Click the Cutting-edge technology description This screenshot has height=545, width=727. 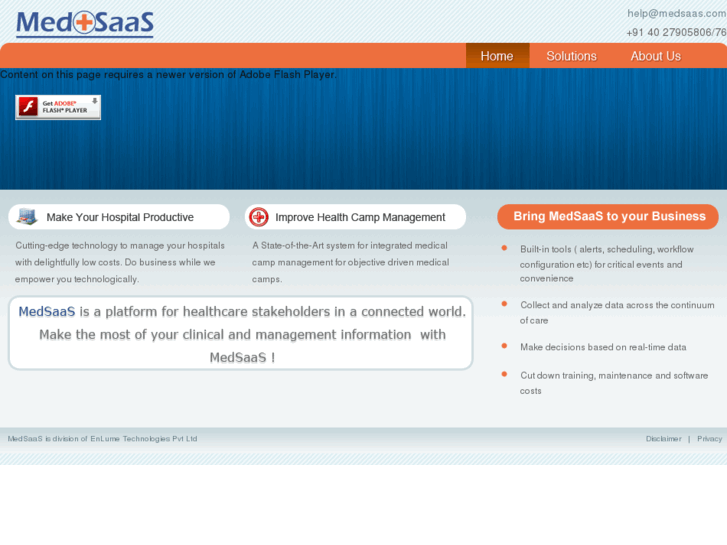click(120, 263)
